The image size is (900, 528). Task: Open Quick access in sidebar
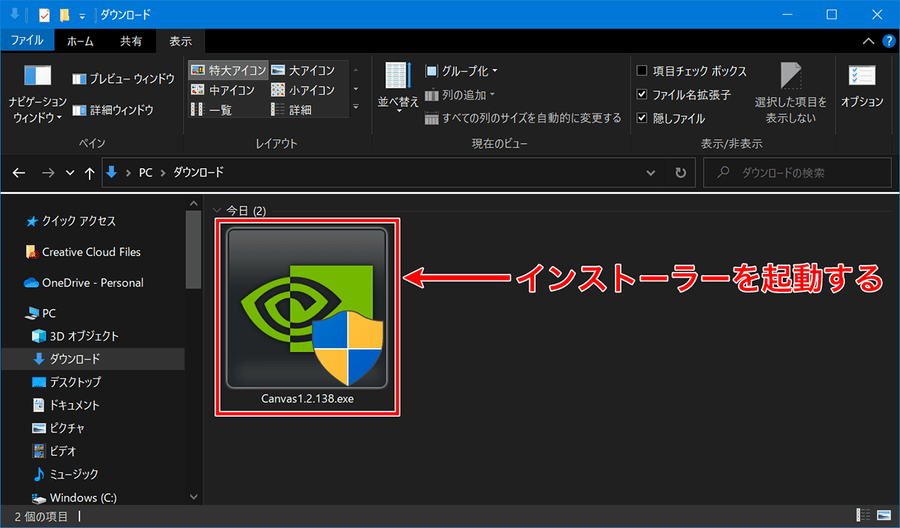point(71,221)
